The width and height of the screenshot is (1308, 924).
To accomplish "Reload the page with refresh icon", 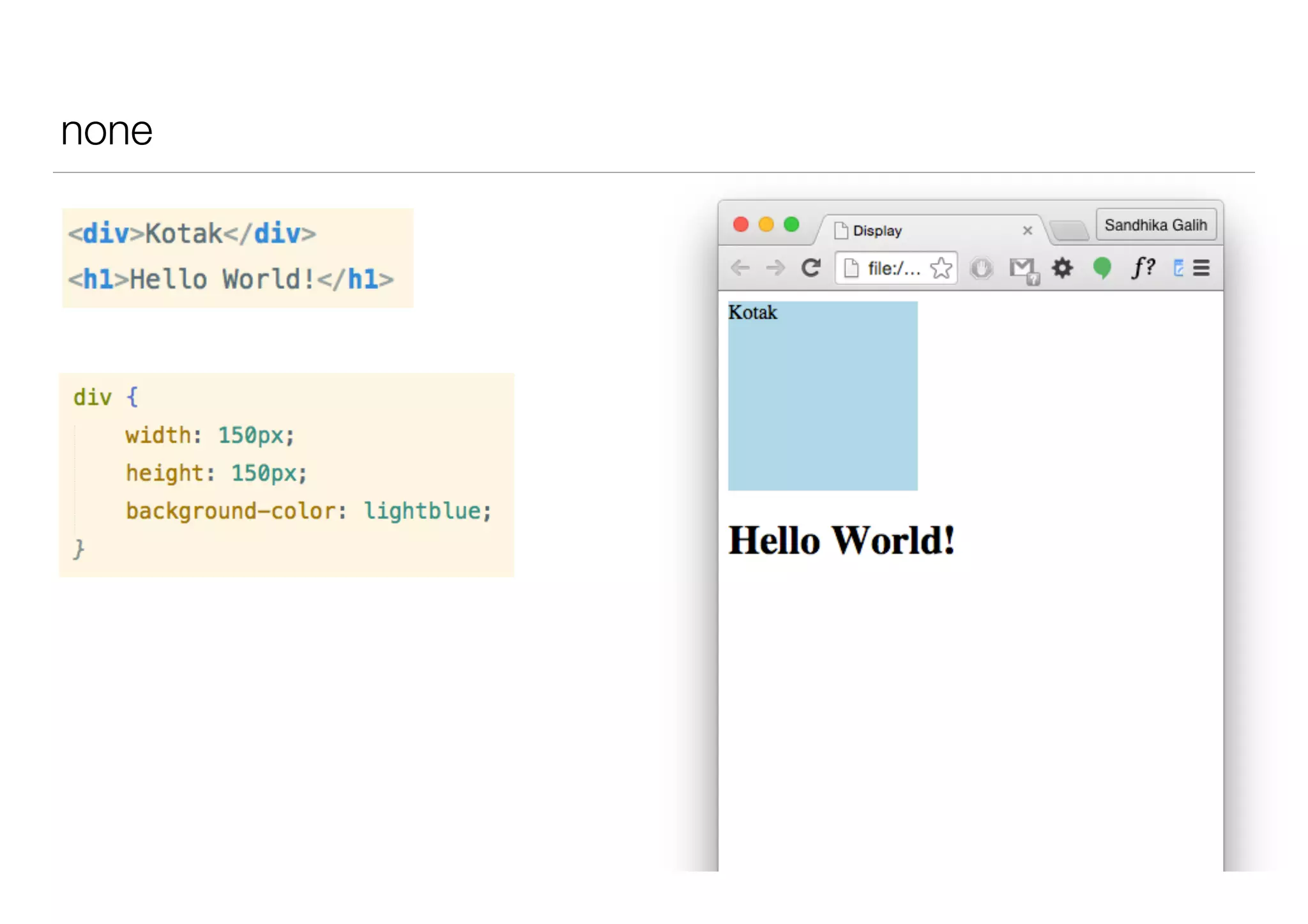I will coord(811,268).
